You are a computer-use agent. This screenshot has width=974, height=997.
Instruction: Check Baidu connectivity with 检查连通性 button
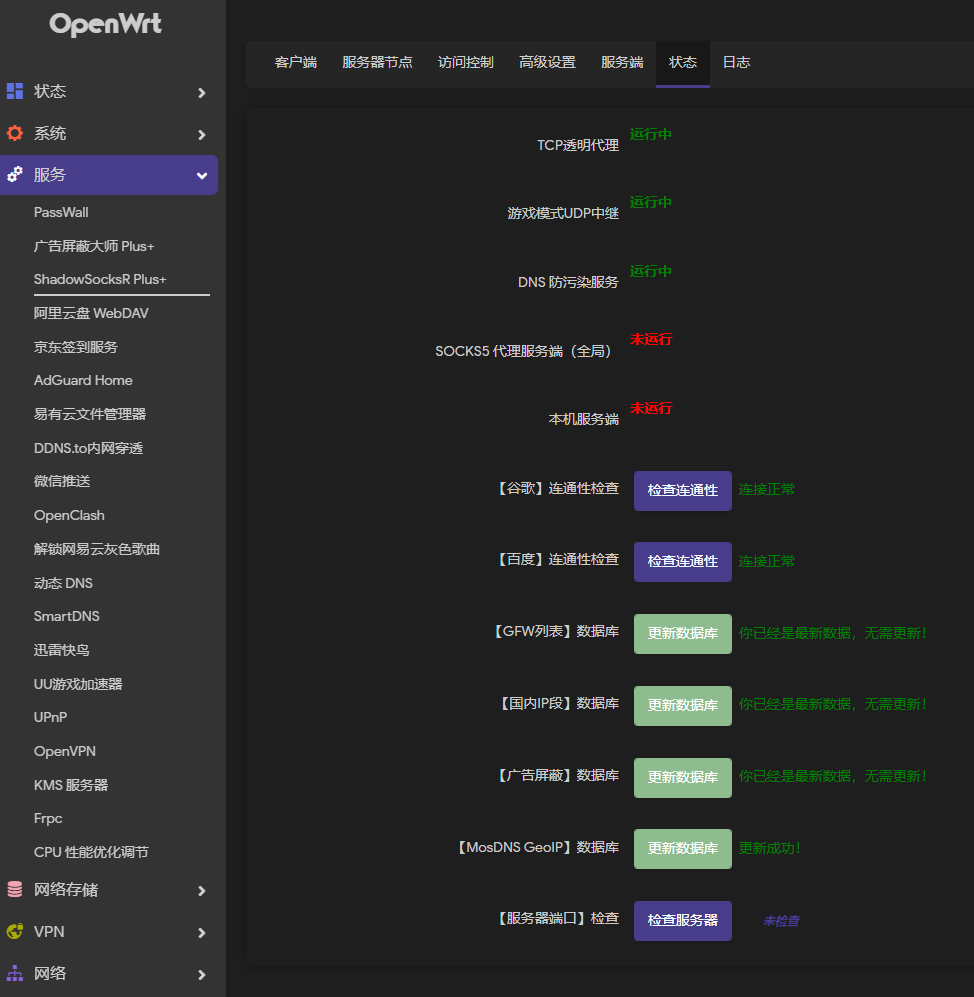coord(683,561)
